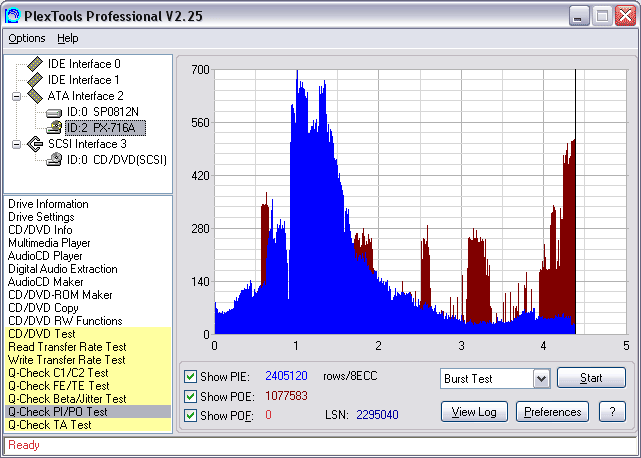The width and height of the screenshot is (641, 458).
Task: Uncheck the Show POE checkbox
Action: [x=190, y=396]
